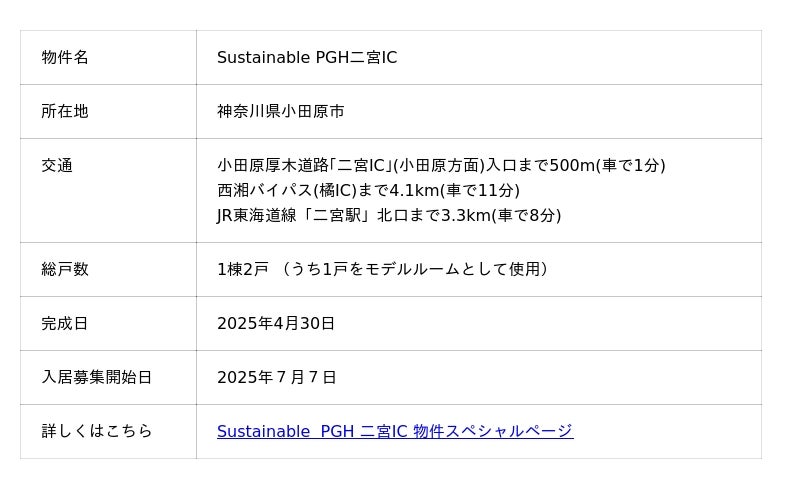Screen dimensions: 800x489
Task: Select the 2025年７月７日 recruitment start date
Action: coord(276,377)
